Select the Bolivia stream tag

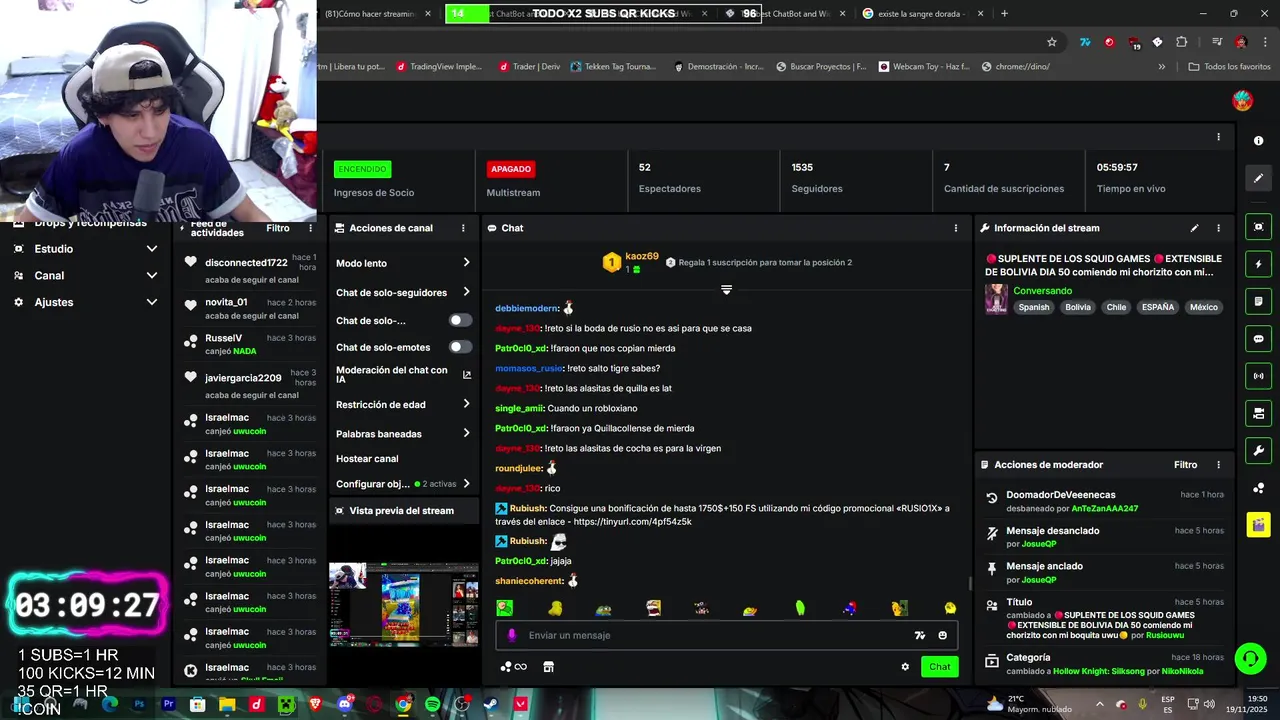click(x=1078, y=307)
